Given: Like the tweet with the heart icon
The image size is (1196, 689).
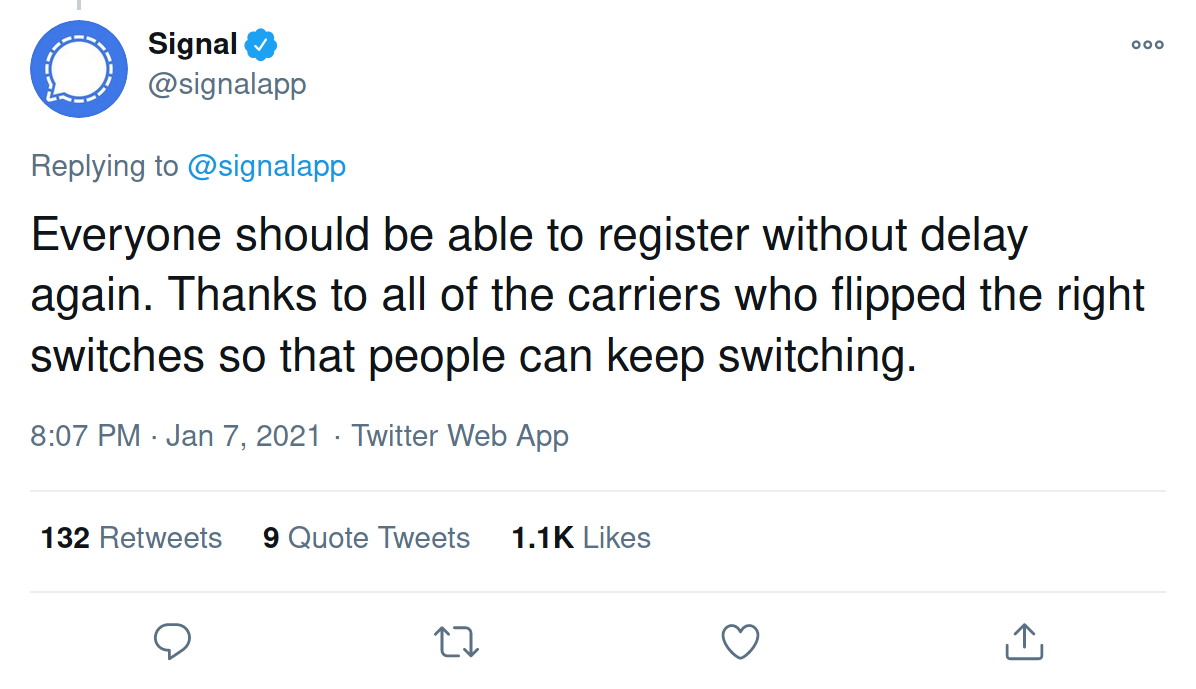Looking at the screenshot, I should 741,641.
